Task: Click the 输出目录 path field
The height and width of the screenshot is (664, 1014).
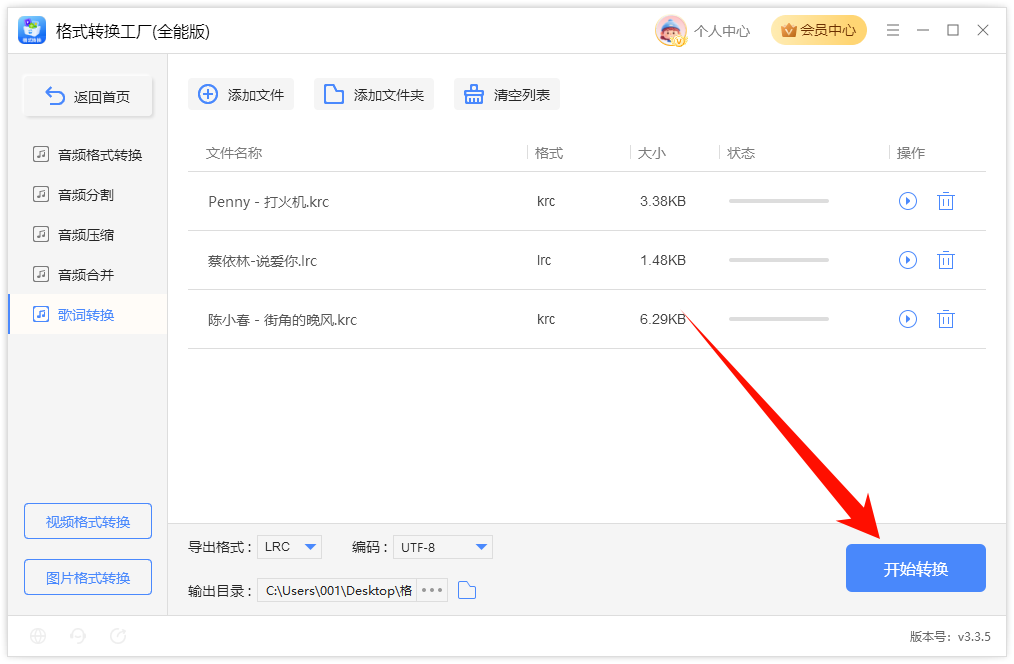Action: click(337, 590)
